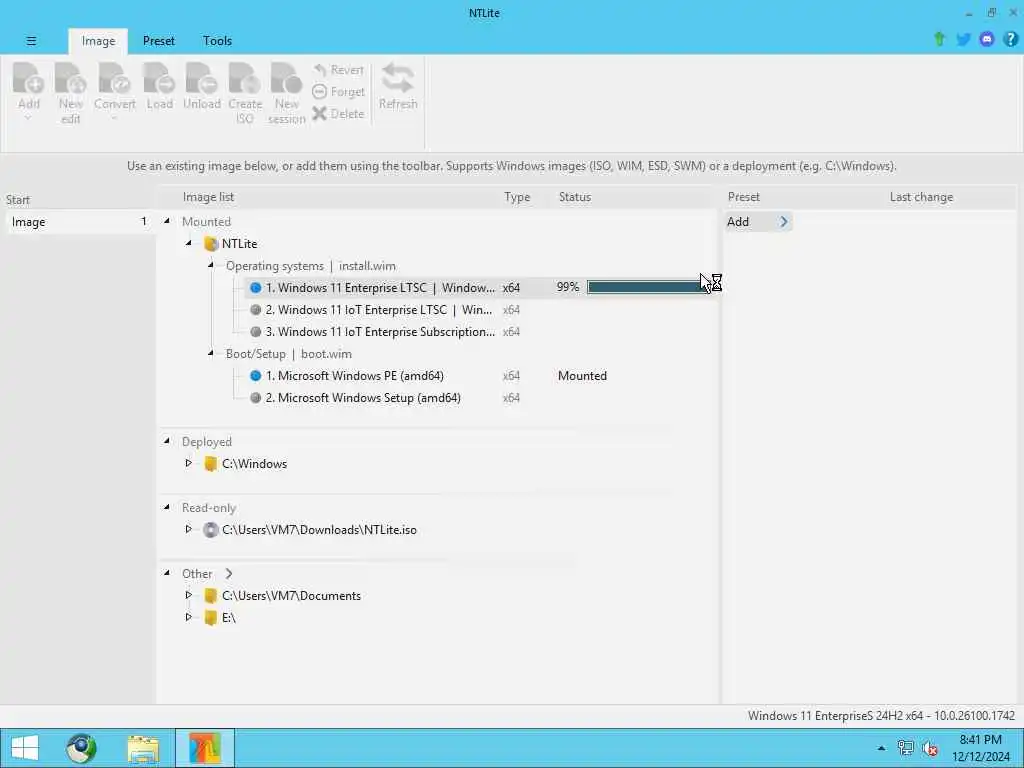Viewport: 1024px width, 768px height.
Task: Switch to the Preset tab
Action: pyautogui.click(x=159, y=41)
